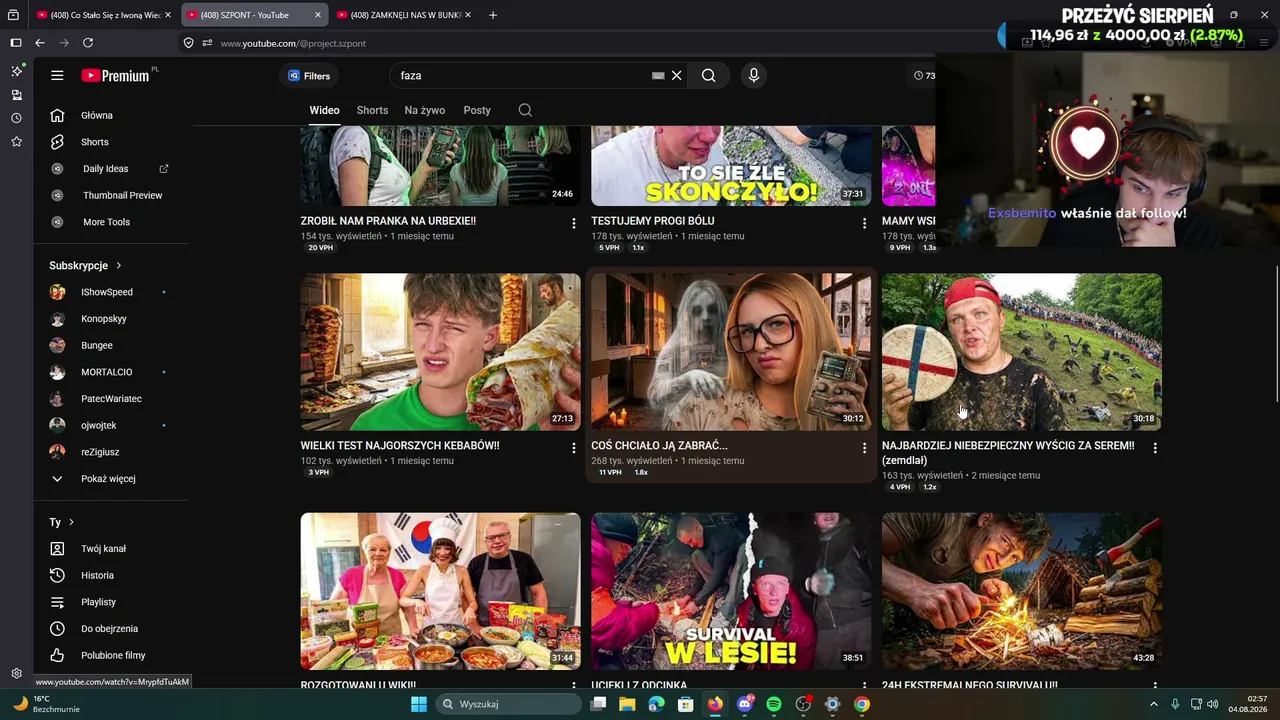This screenshot has width=1280, height=720.
Task: Open File Explorer from the taskbar
Action: tap(627, 704)
